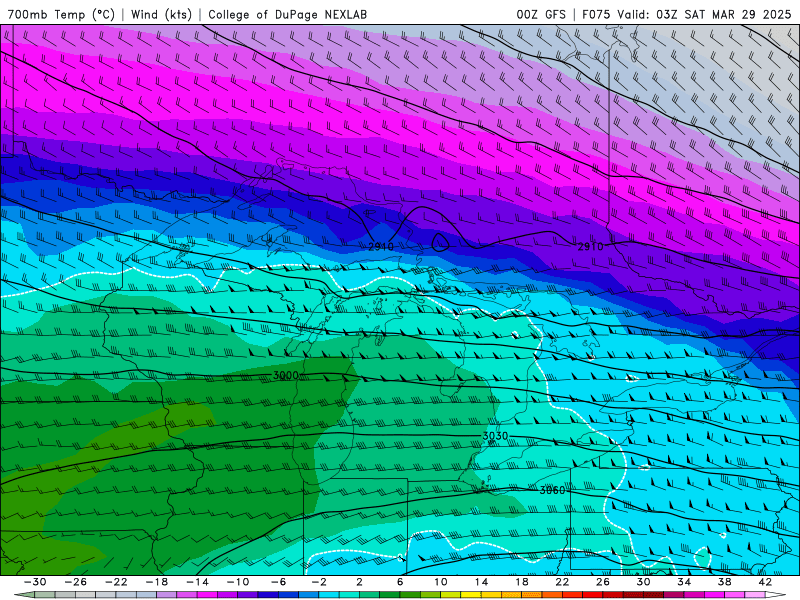Click the positive 26 legend value
The width and height of the screenshot is (800, 600).
(603, 582)
